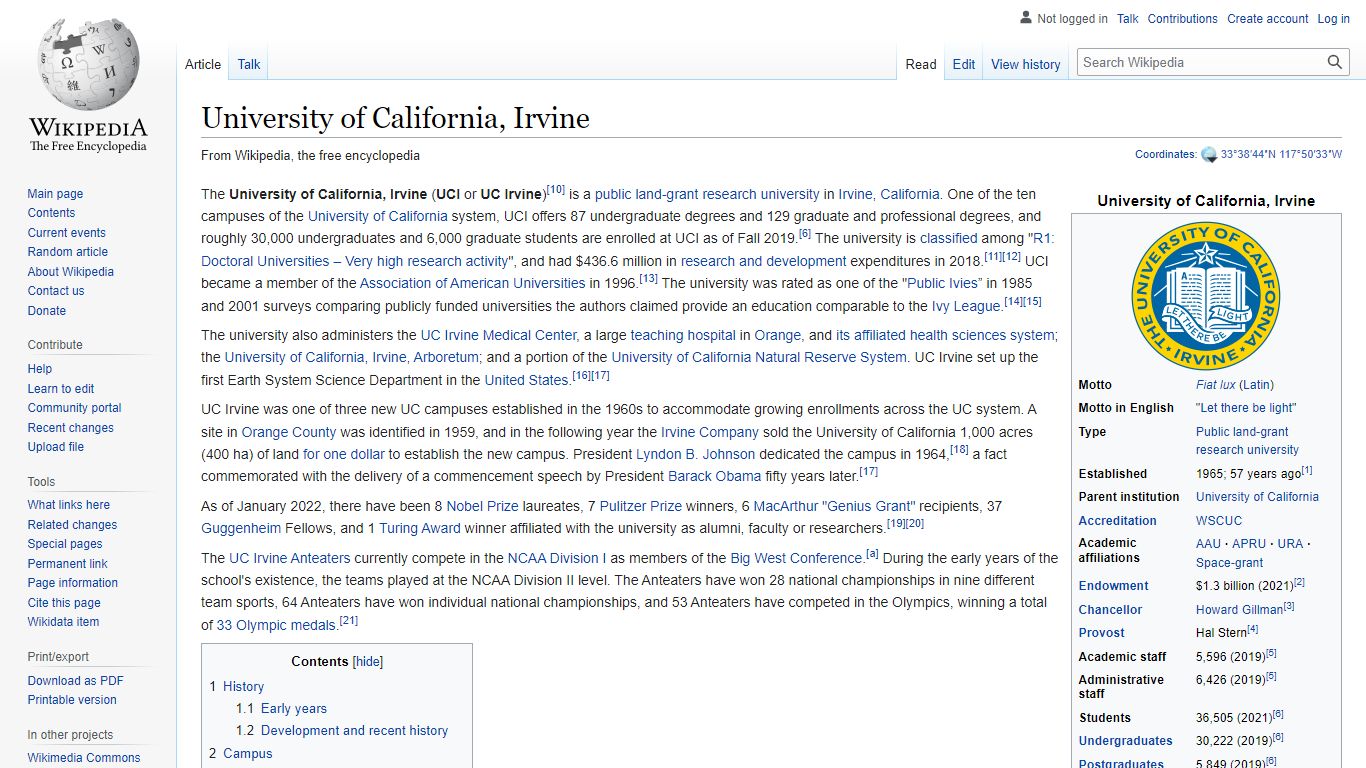This screenshot has width=1366, height=768.
Task: Open 33 Olympic medals link
Action: point(276,625)
